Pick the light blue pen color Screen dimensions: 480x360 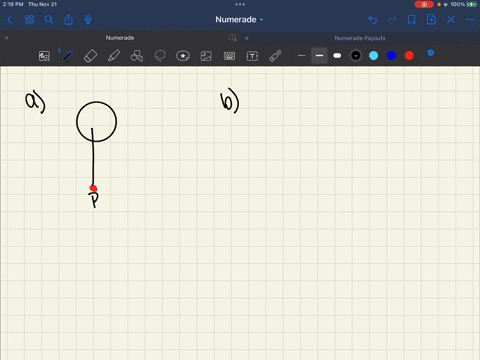tap(374, 56)
